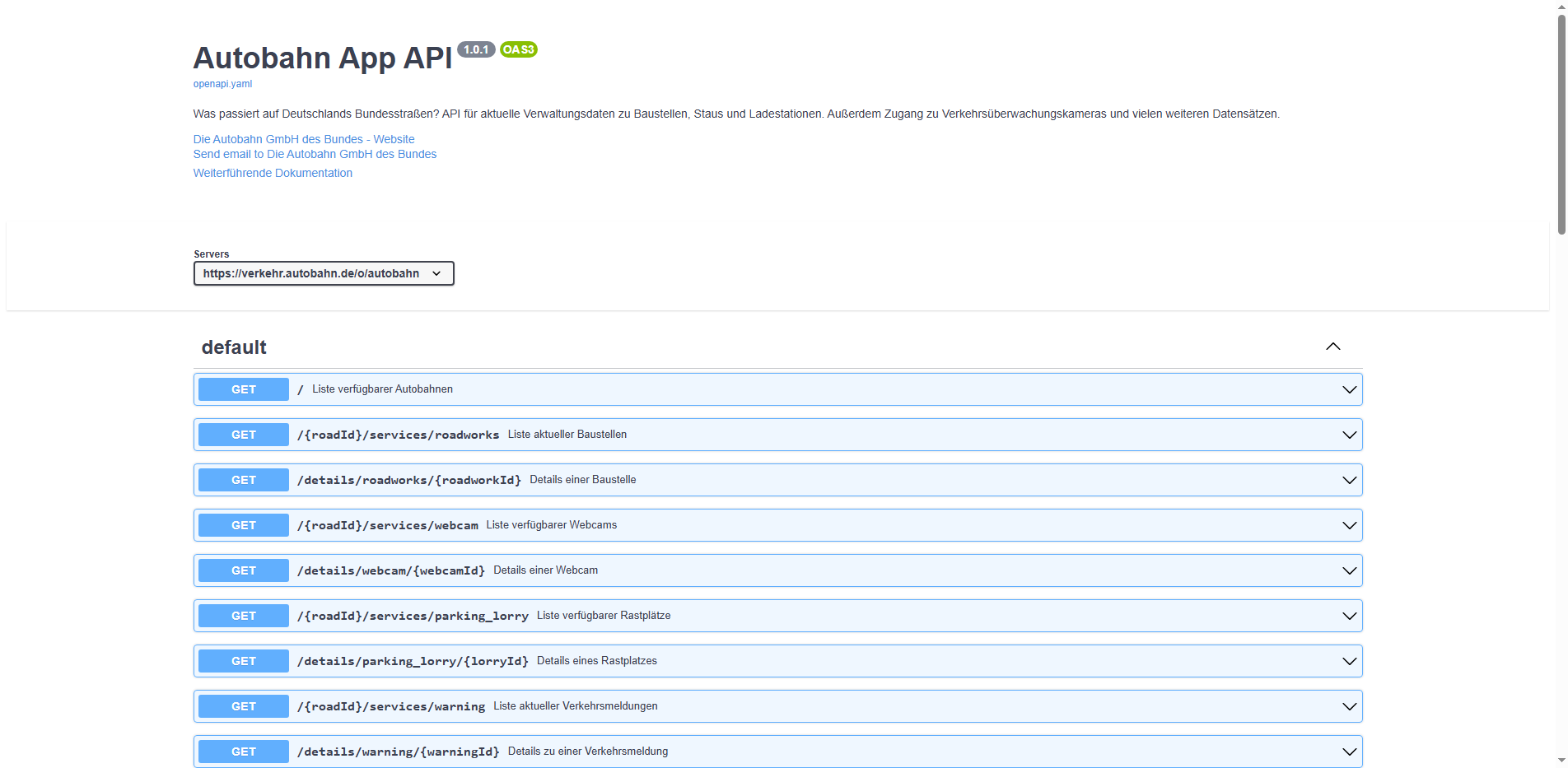Expand the /details/warning/{warningId} endpoint
Viewport: 1568px width, 768px height.
(x=1349, y=751)
